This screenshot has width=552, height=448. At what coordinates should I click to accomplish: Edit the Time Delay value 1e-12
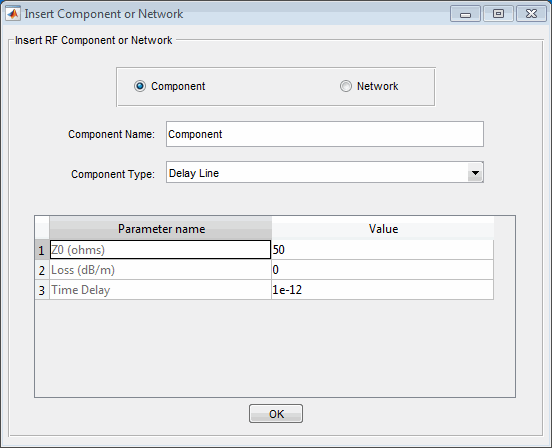coord(383,290)
